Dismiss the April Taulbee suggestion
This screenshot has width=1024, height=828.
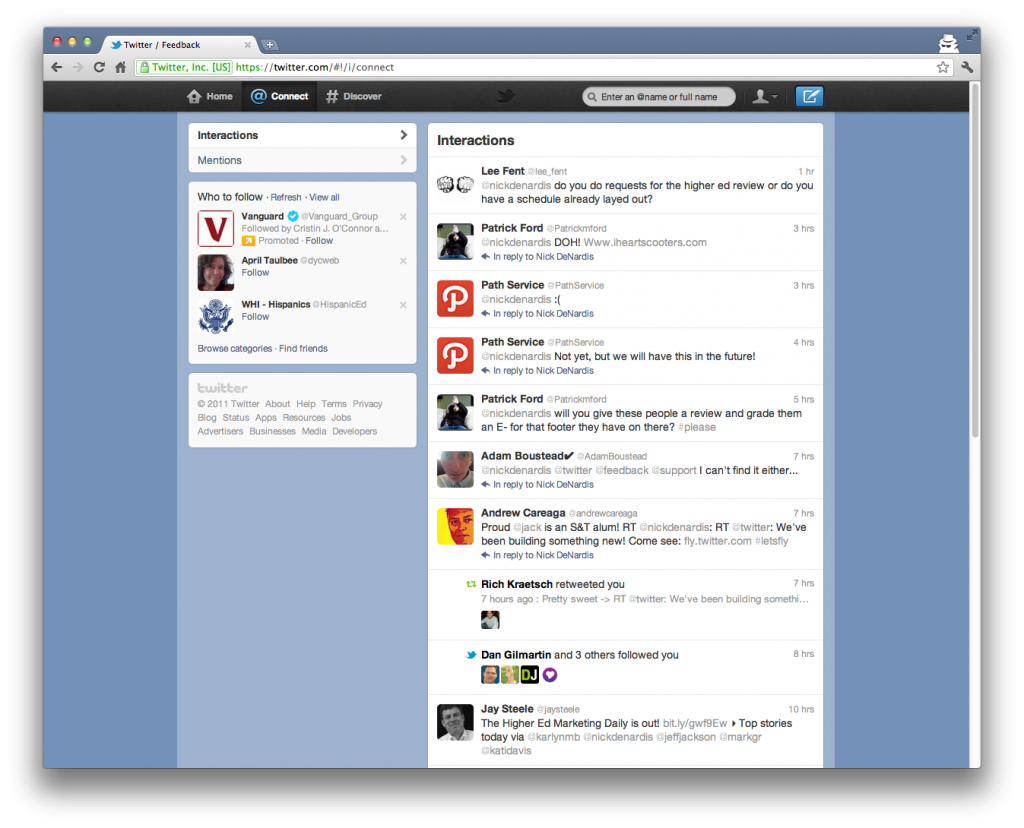point(403,261)
